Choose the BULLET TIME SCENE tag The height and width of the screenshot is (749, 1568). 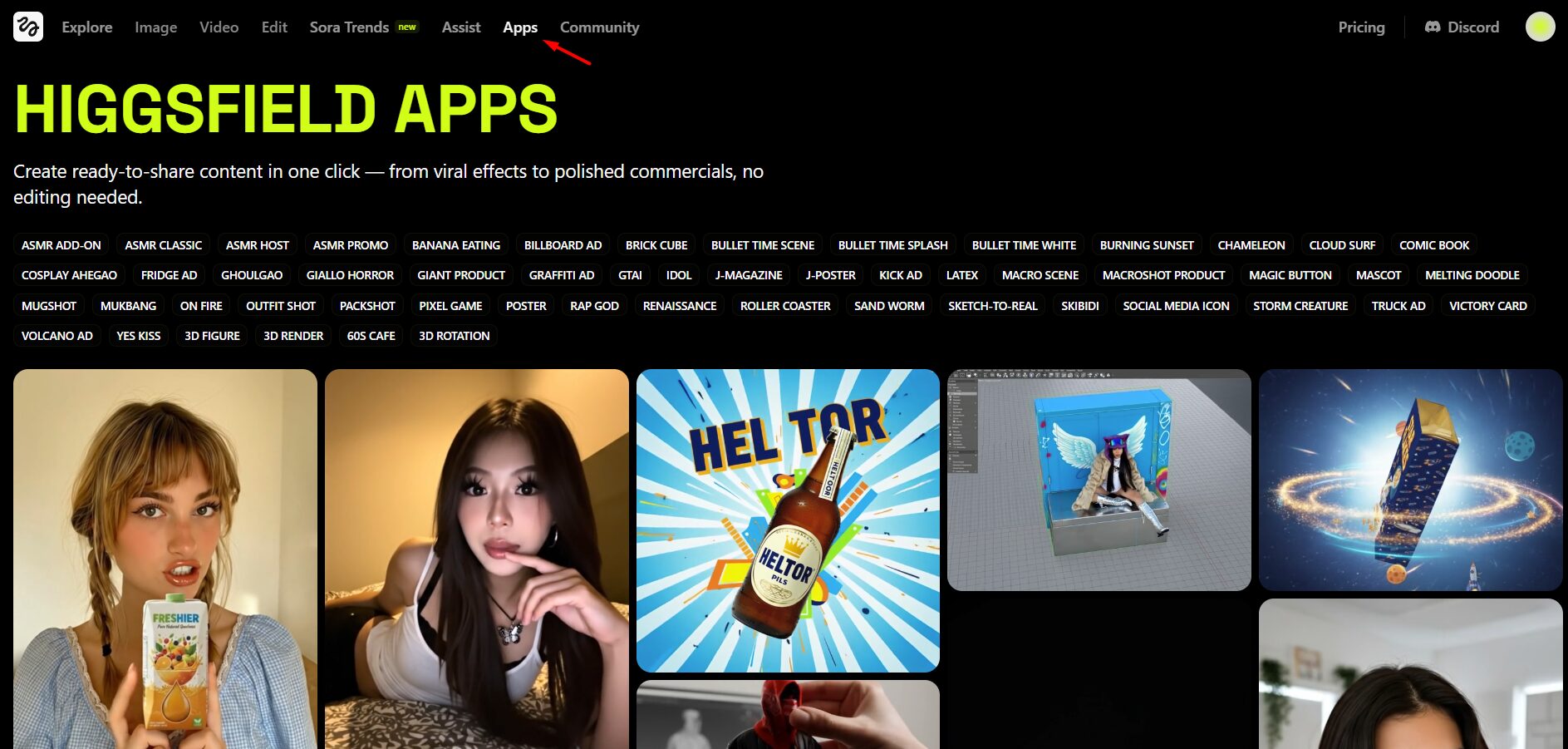click(762, 245)
